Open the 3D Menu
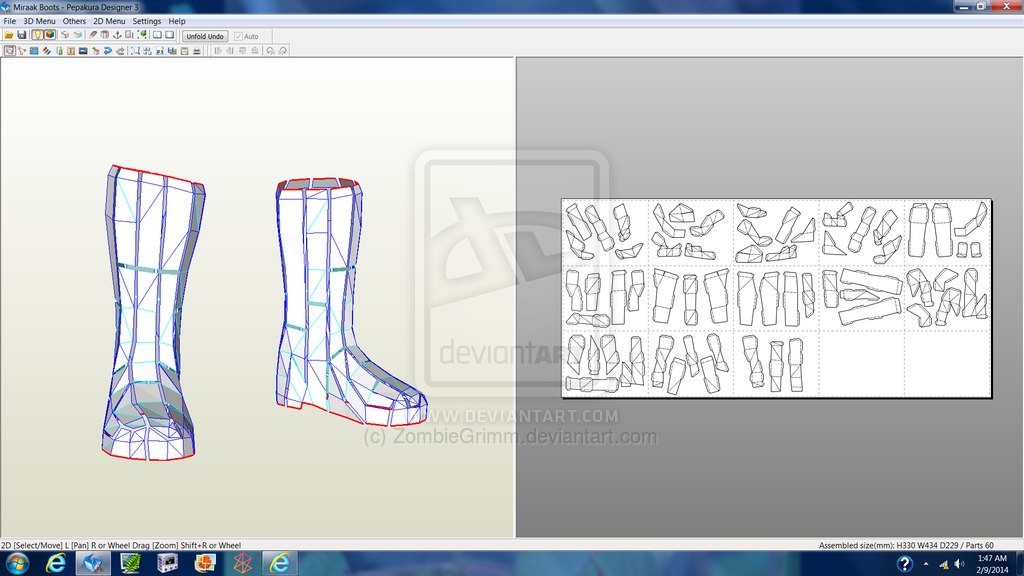The width and height of the screenshot is (1024, 576). coord(39,21)
